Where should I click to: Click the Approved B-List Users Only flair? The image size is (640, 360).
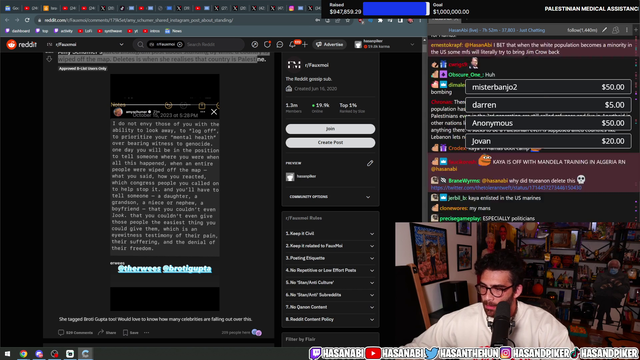[x=82, y=69]
